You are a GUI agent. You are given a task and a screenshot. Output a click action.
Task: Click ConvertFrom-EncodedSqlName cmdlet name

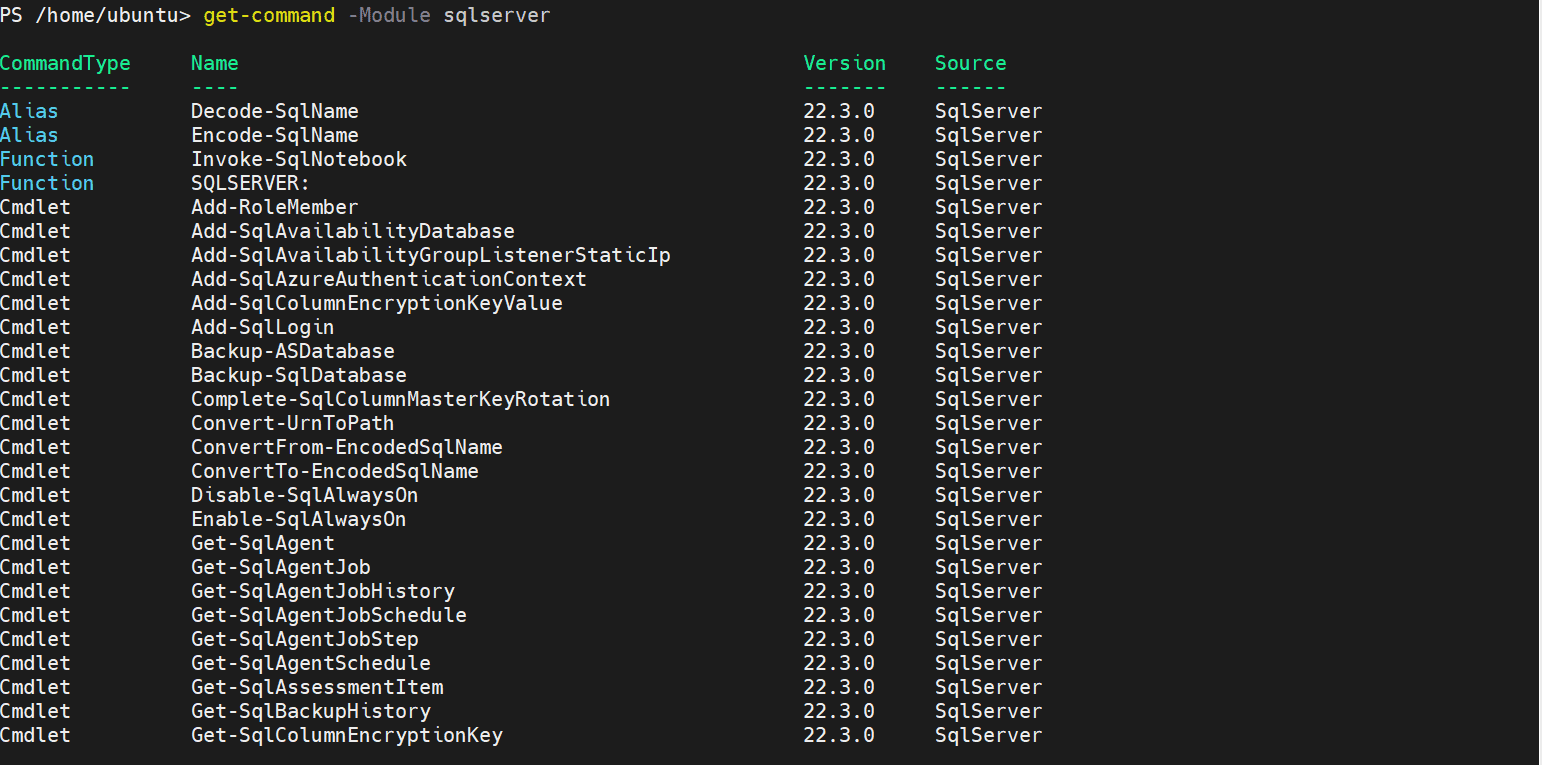347,447
